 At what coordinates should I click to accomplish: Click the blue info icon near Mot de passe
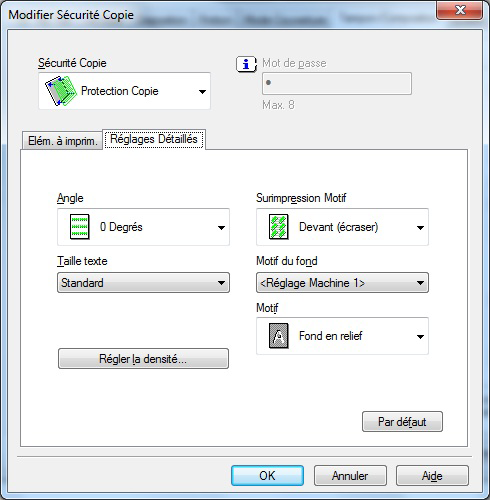pos(246,64)
